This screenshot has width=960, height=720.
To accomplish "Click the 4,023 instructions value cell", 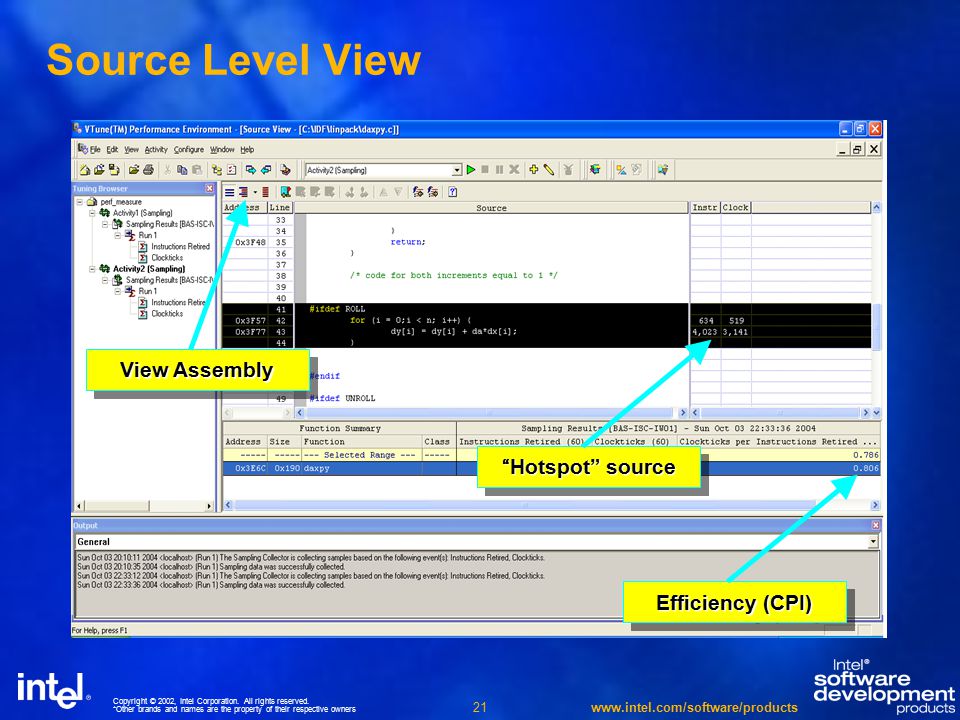I will point(704,332).
